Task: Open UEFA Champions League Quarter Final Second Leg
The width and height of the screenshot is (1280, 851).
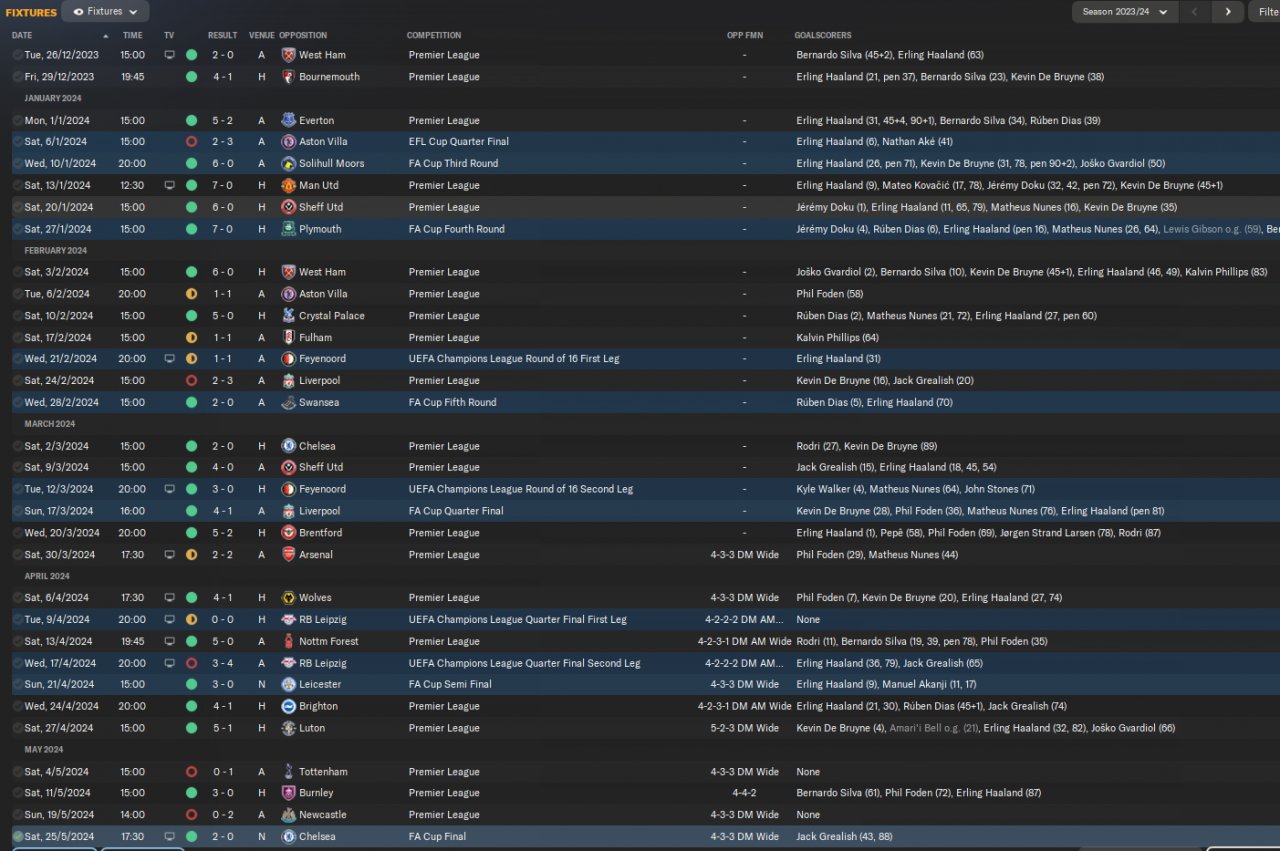Action: pos(524,663)
